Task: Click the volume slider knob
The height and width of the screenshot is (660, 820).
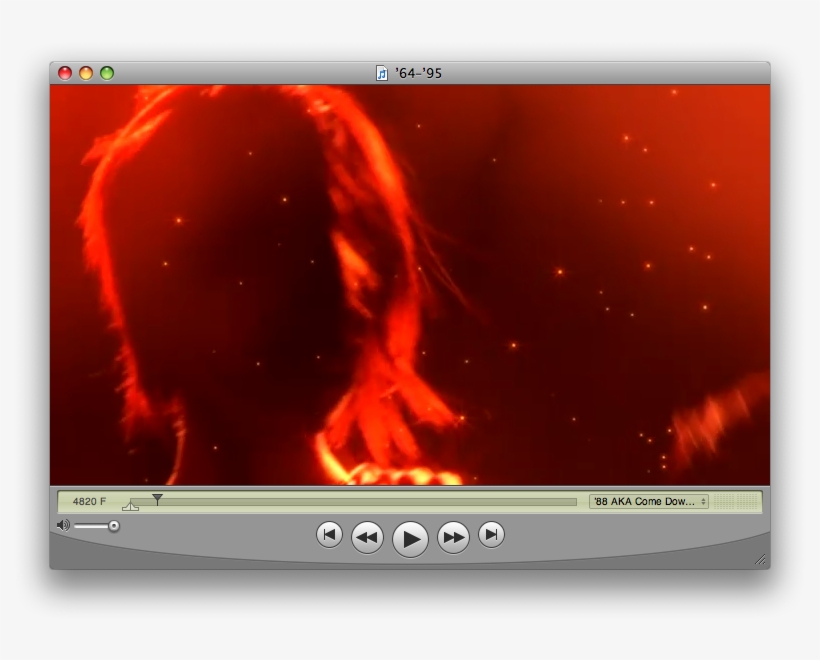Action: tap(114, 526)
